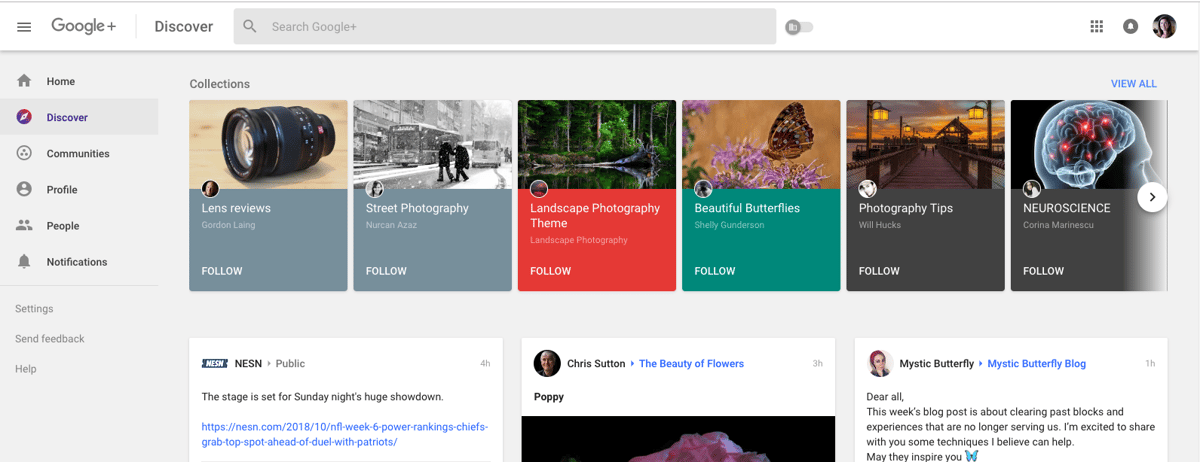Open the notifications bell in header
The width and height of the screenshot is (1200, 462).
(1130, 27)
